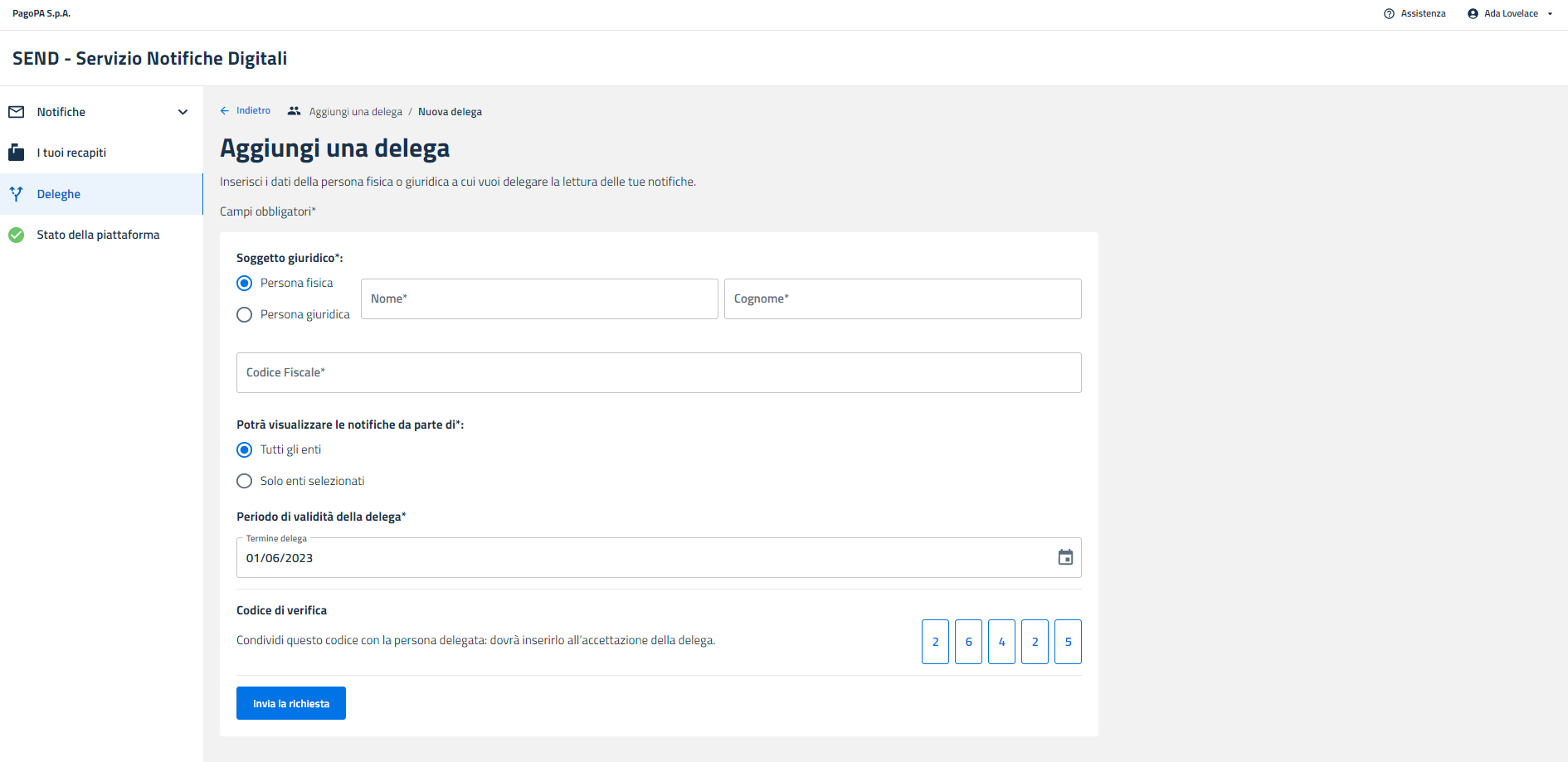1568x762 pixels.
Task: Go to I tuoi recapiti section
Action: (x=71, y=153)
